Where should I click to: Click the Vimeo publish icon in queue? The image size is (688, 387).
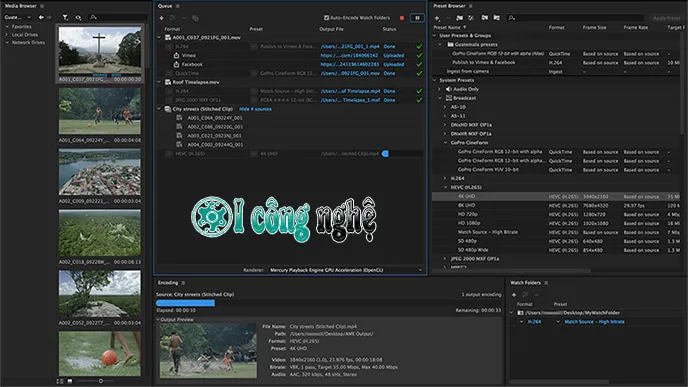pyautogui.click(x=176, y=55)
